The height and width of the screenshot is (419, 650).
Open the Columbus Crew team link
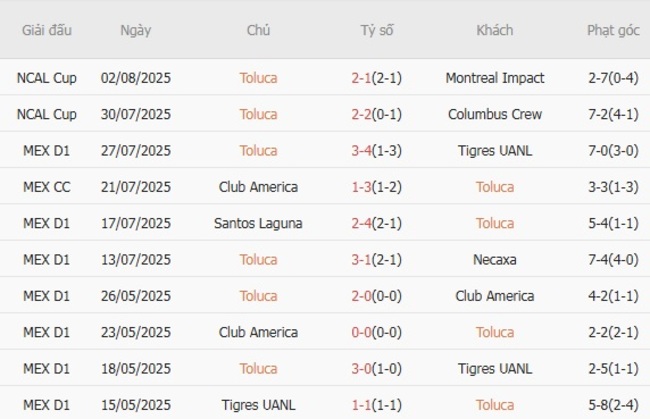(x=495, y=114)
